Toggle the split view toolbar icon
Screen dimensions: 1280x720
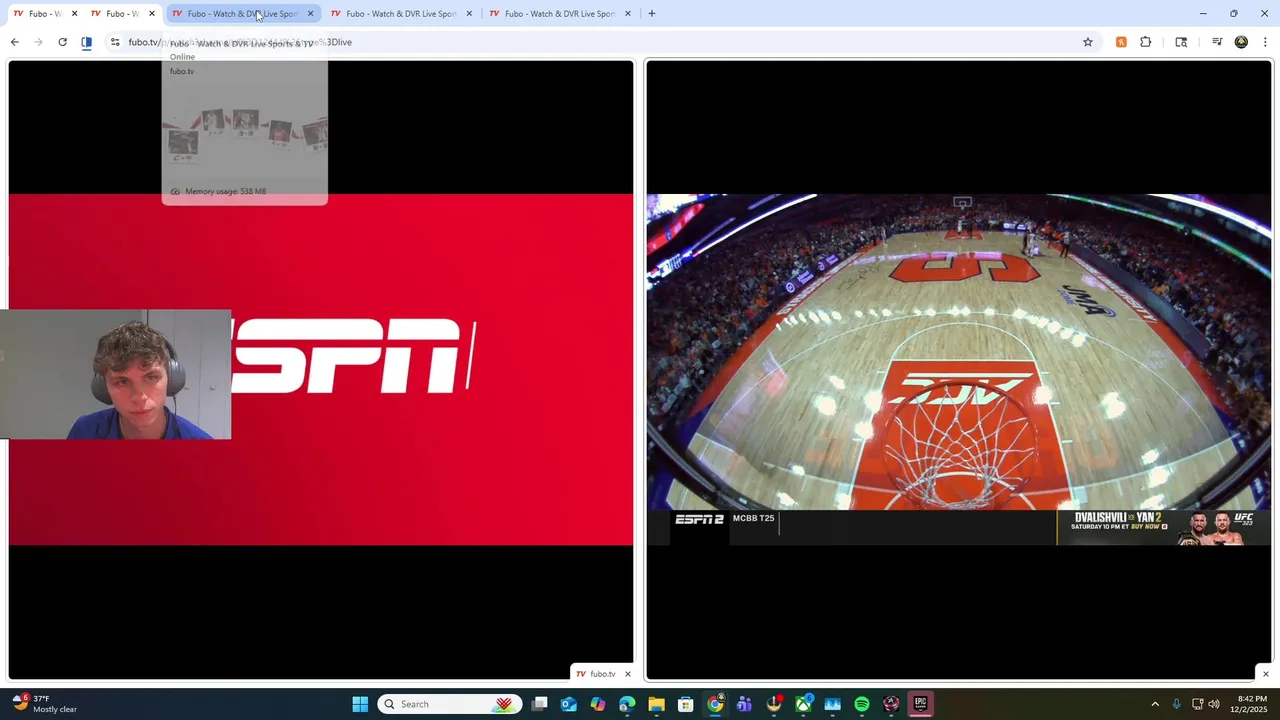[86, 42]
